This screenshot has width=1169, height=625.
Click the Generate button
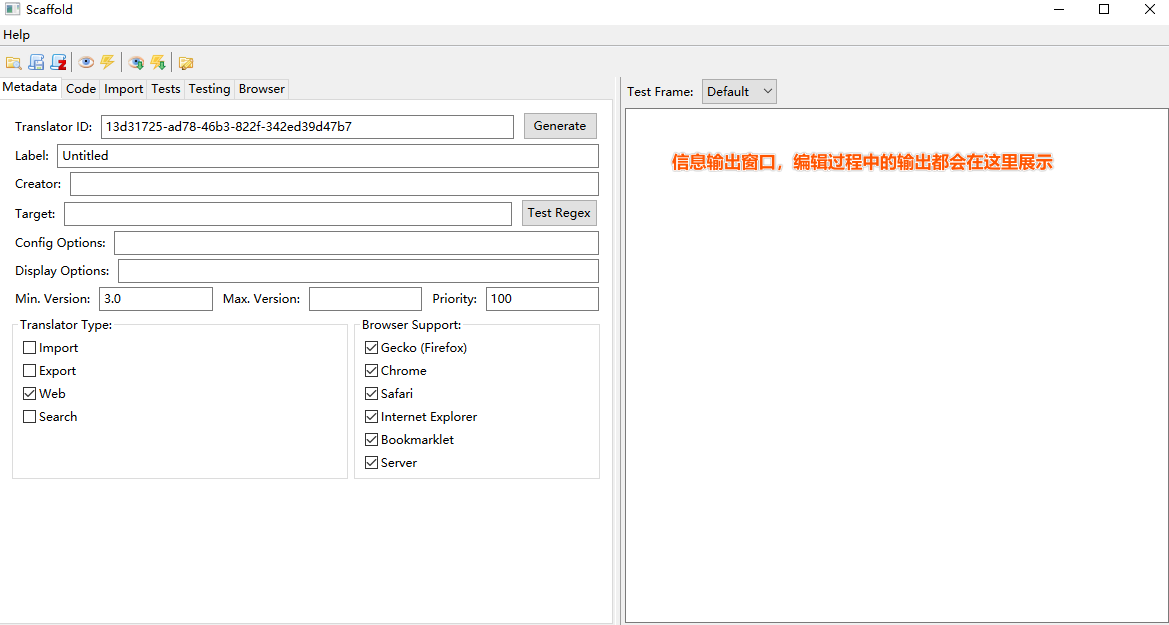point(560,125)
